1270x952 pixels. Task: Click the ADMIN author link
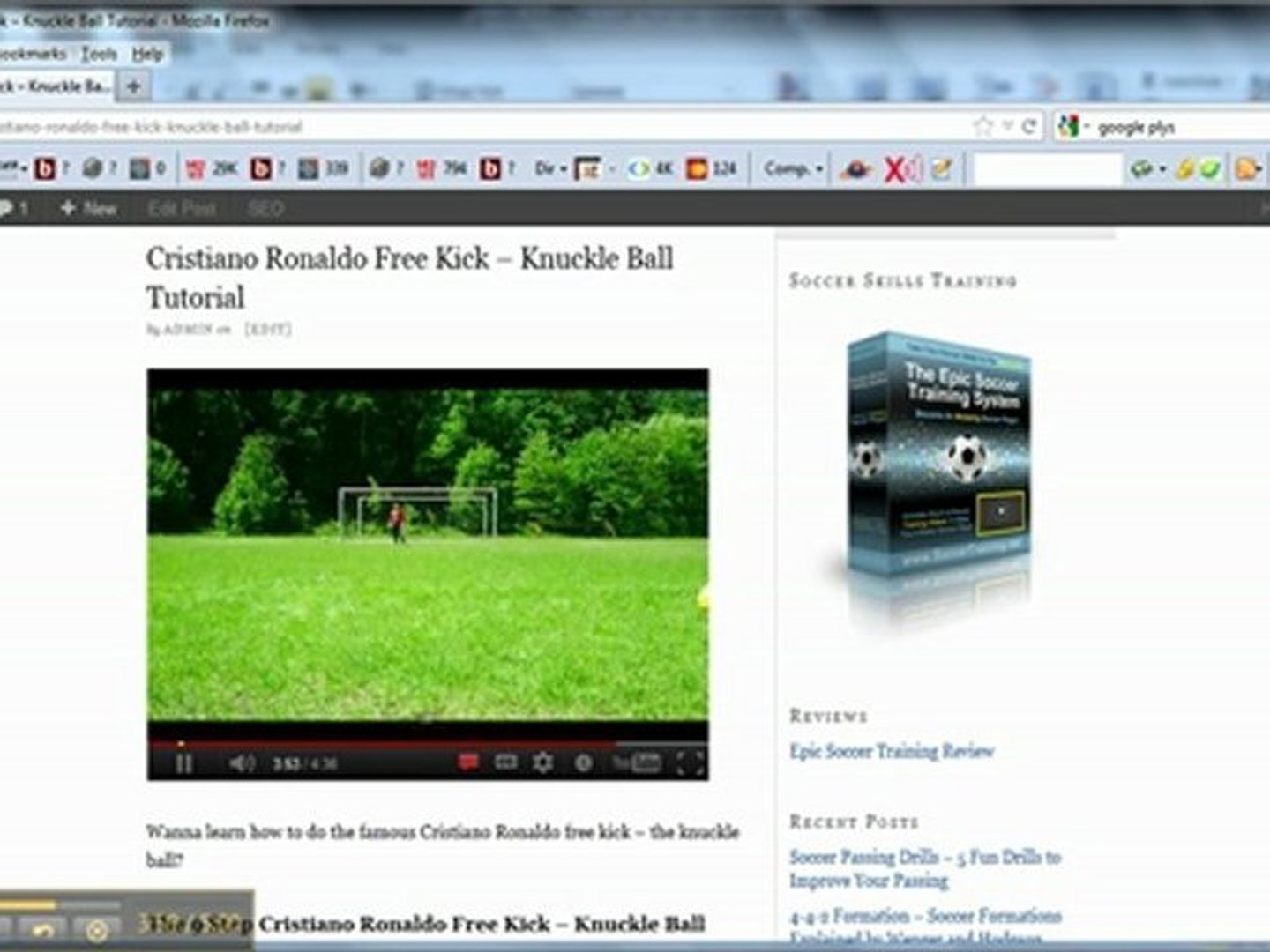point(188,330)
